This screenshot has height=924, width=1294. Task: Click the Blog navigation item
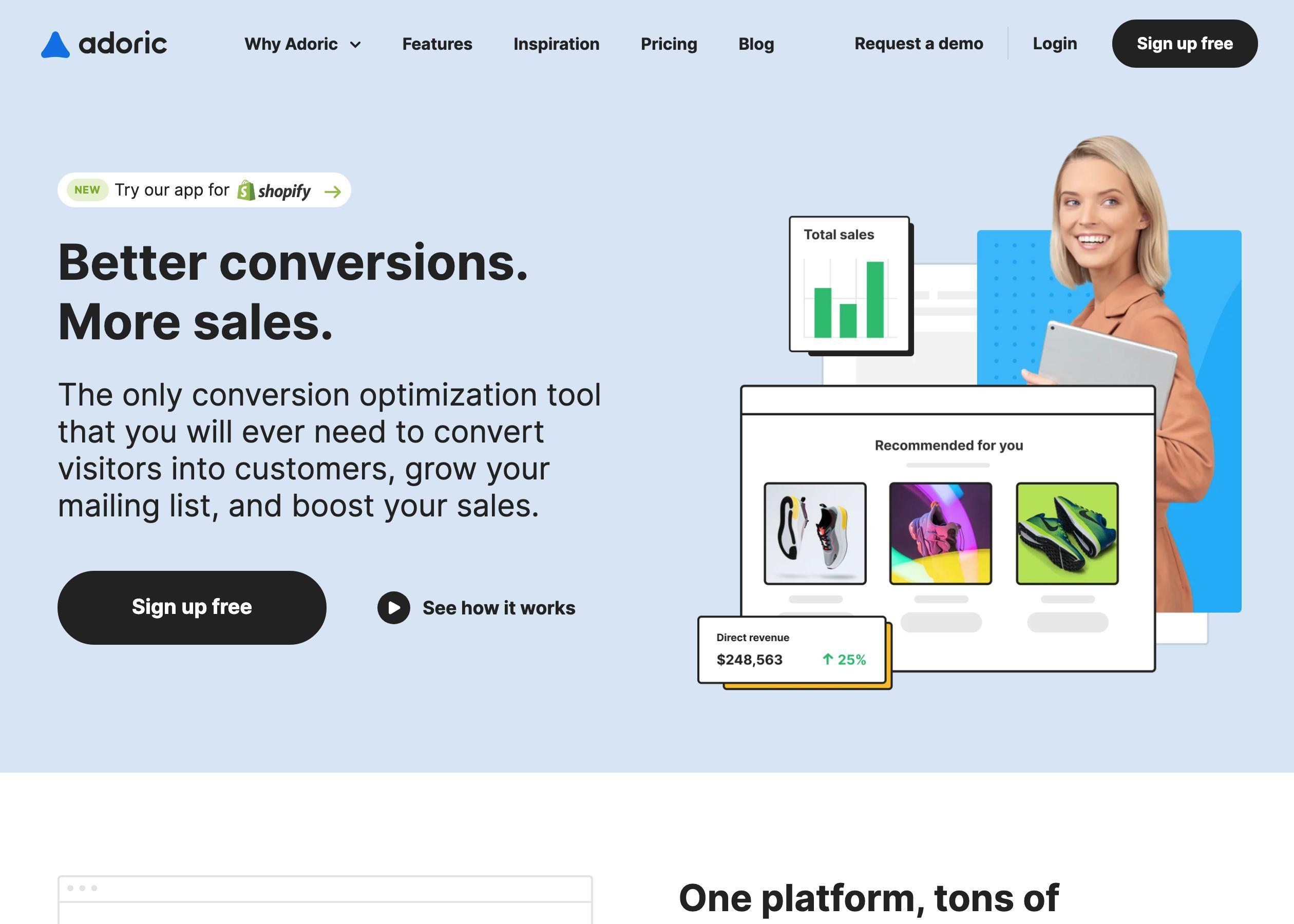coord(756,43)
